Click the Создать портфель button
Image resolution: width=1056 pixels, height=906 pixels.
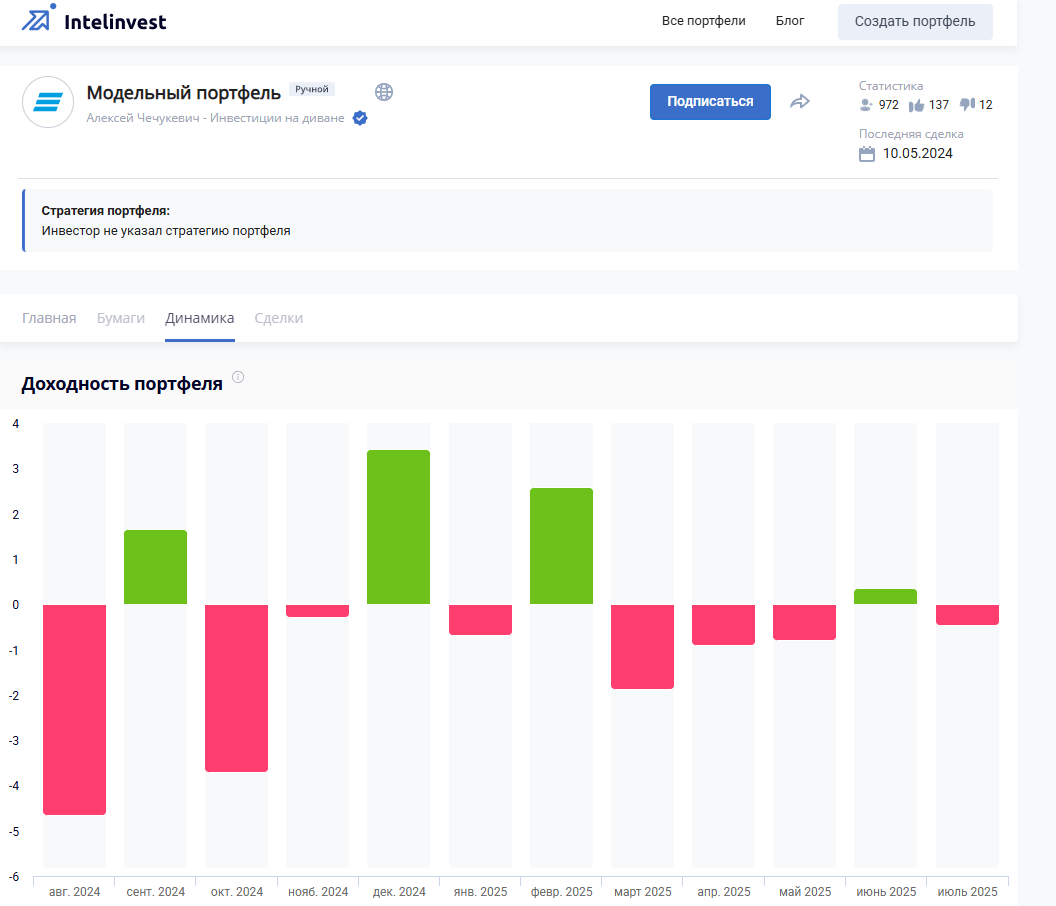pyautogui.click(x=915, y=22)
